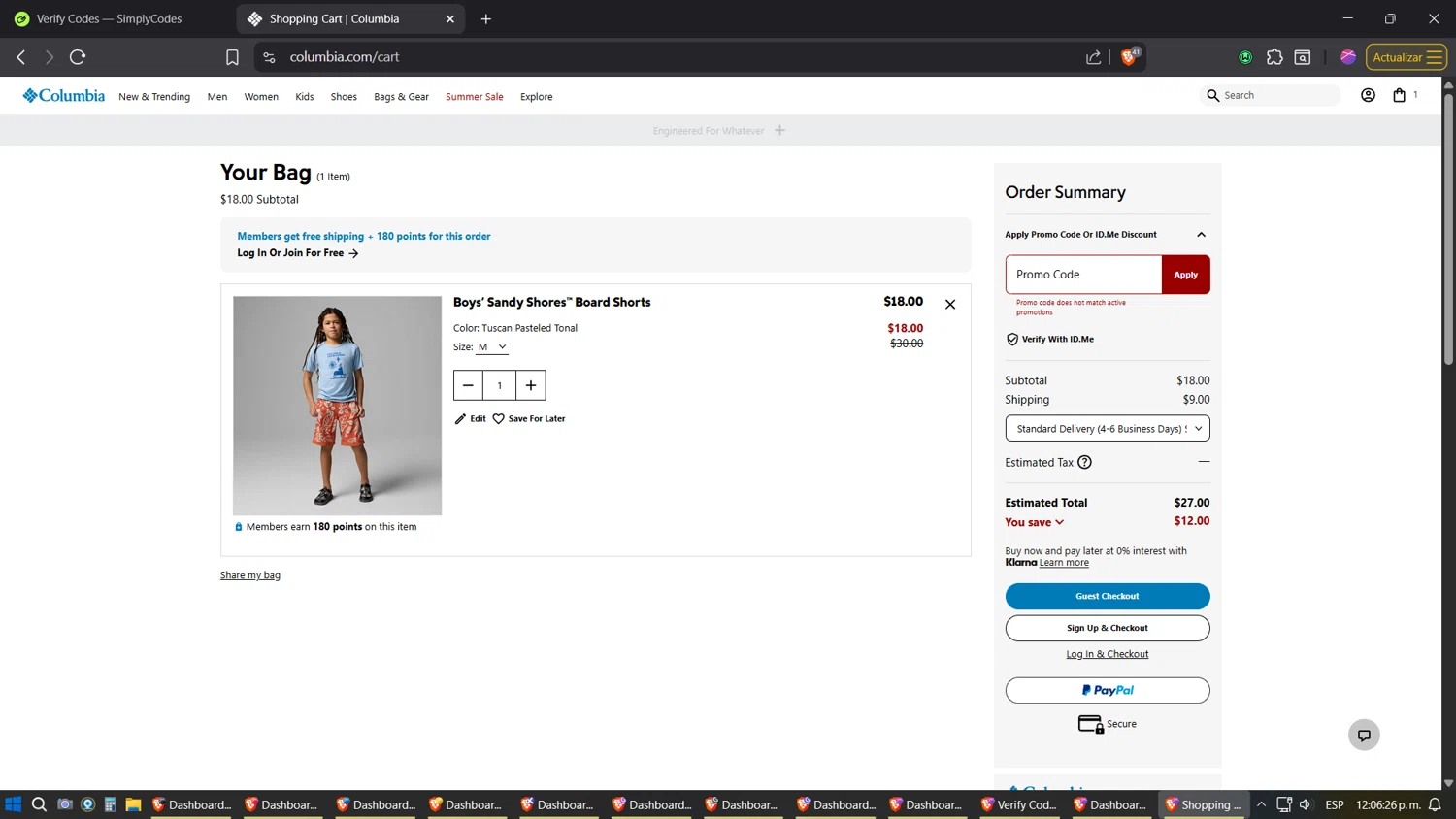This screenshot has height=819, width=1456.
Task: Click the volume icon in system tray
Action: click(1306, 804)
